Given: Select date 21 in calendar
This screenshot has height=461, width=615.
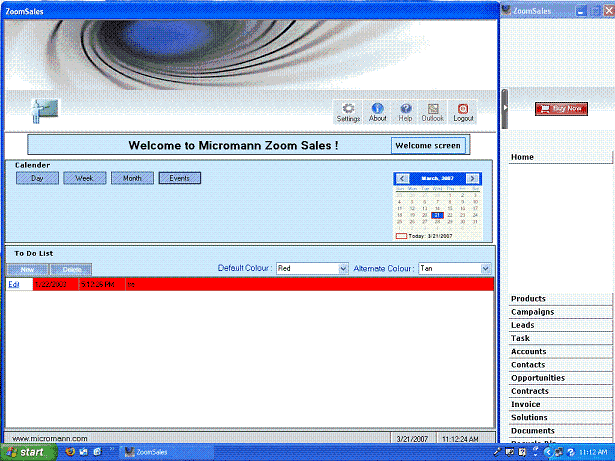Looking at the screenshot, I should [437, 215].
